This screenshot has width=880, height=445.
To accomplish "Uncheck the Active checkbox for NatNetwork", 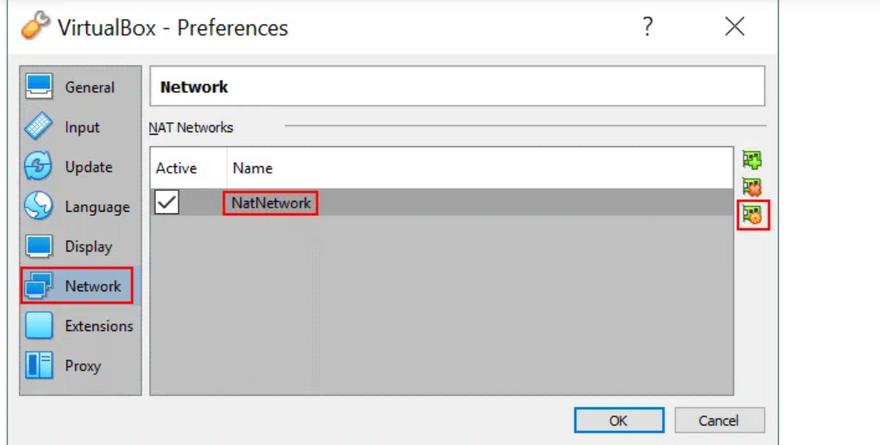I will click(x=167, y=203).
